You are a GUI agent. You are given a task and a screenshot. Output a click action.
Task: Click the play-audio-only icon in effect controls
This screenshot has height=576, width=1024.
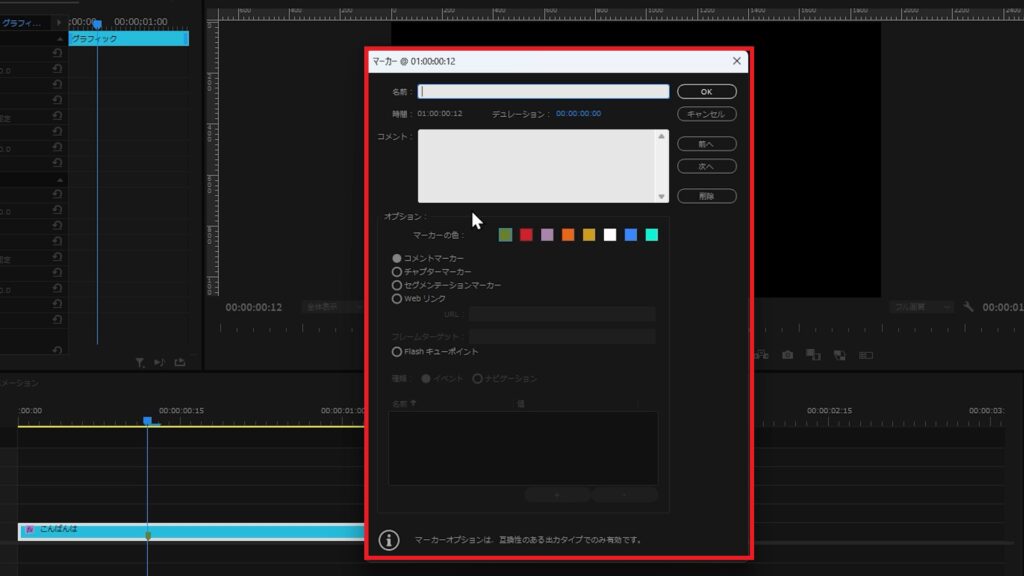[x=159, y=362]
